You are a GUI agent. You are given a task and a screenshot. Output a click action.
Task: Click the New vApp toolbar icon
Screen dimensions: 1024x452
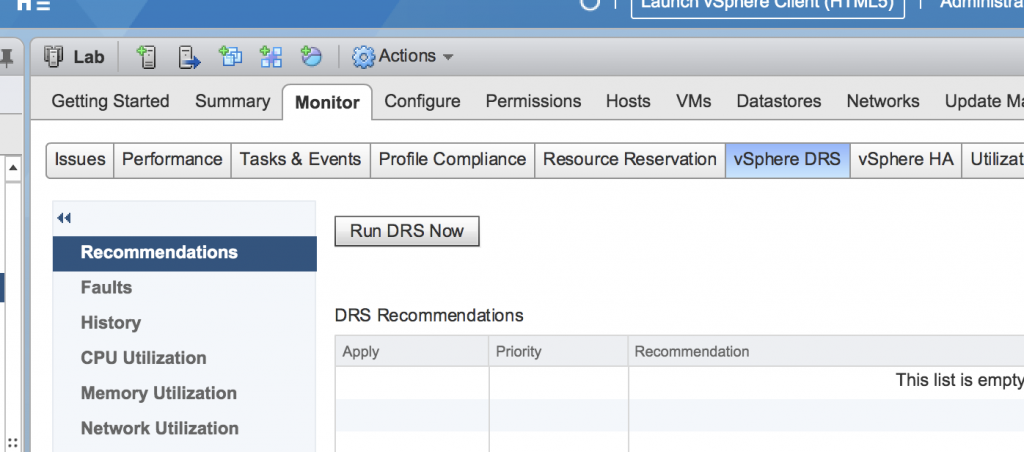[270, 57]
